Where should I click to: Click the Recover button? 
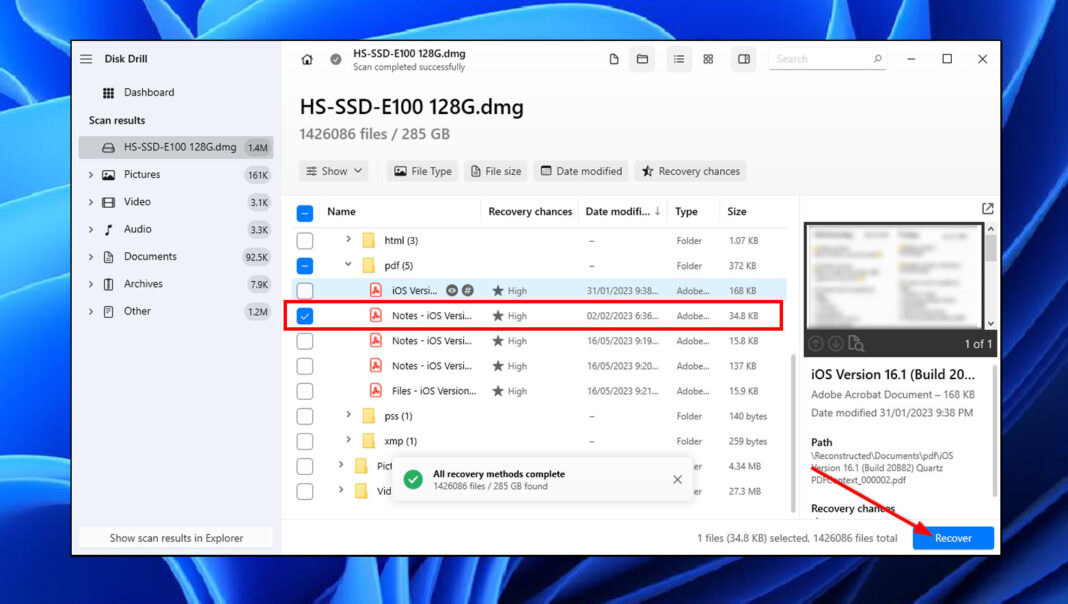[952, 538]
